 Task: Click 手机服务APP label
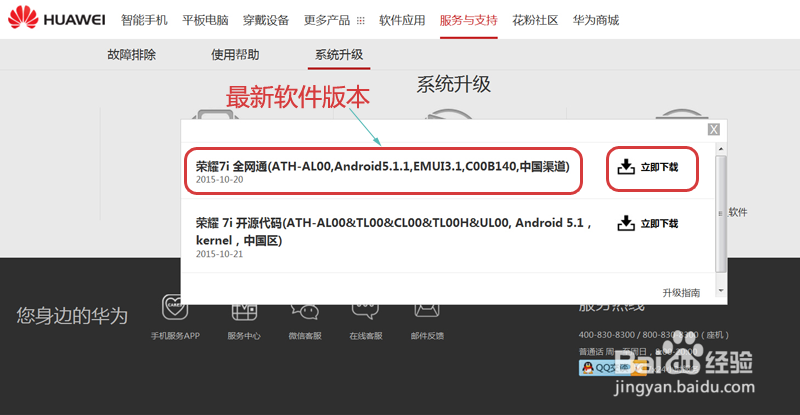175,336
